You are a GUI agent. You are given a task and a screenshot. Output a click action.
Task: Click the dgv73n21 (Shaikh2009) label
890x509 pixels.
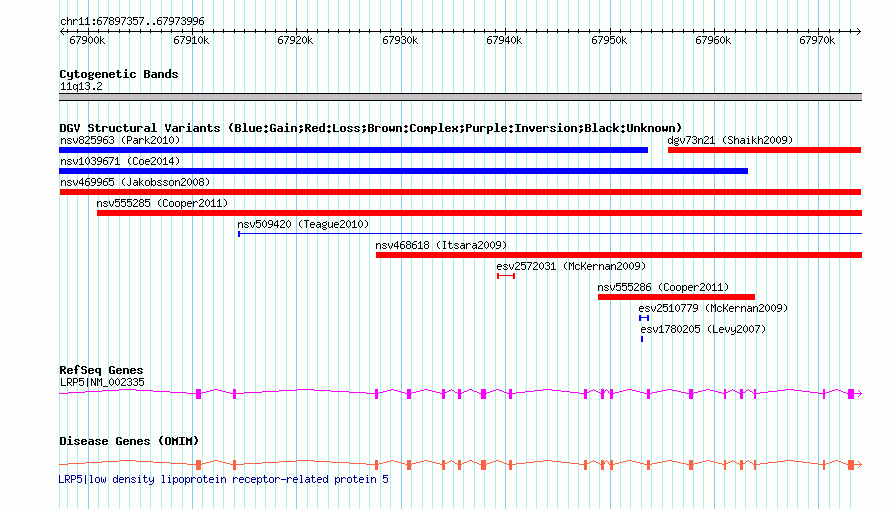click(730, 140)
